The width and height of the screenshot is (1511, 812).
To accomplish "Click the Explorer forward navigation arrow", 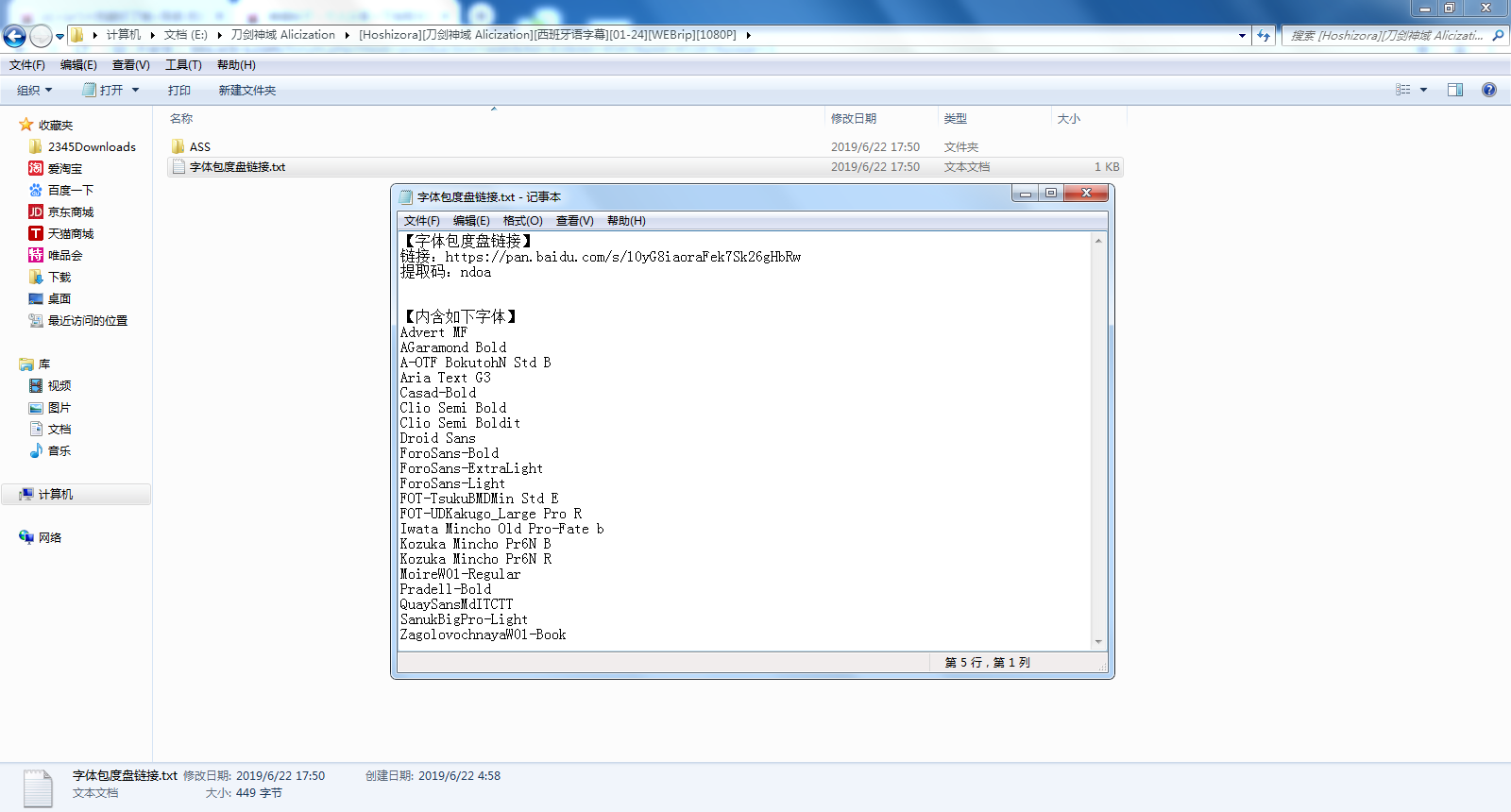I will click(x=41, y=36).
